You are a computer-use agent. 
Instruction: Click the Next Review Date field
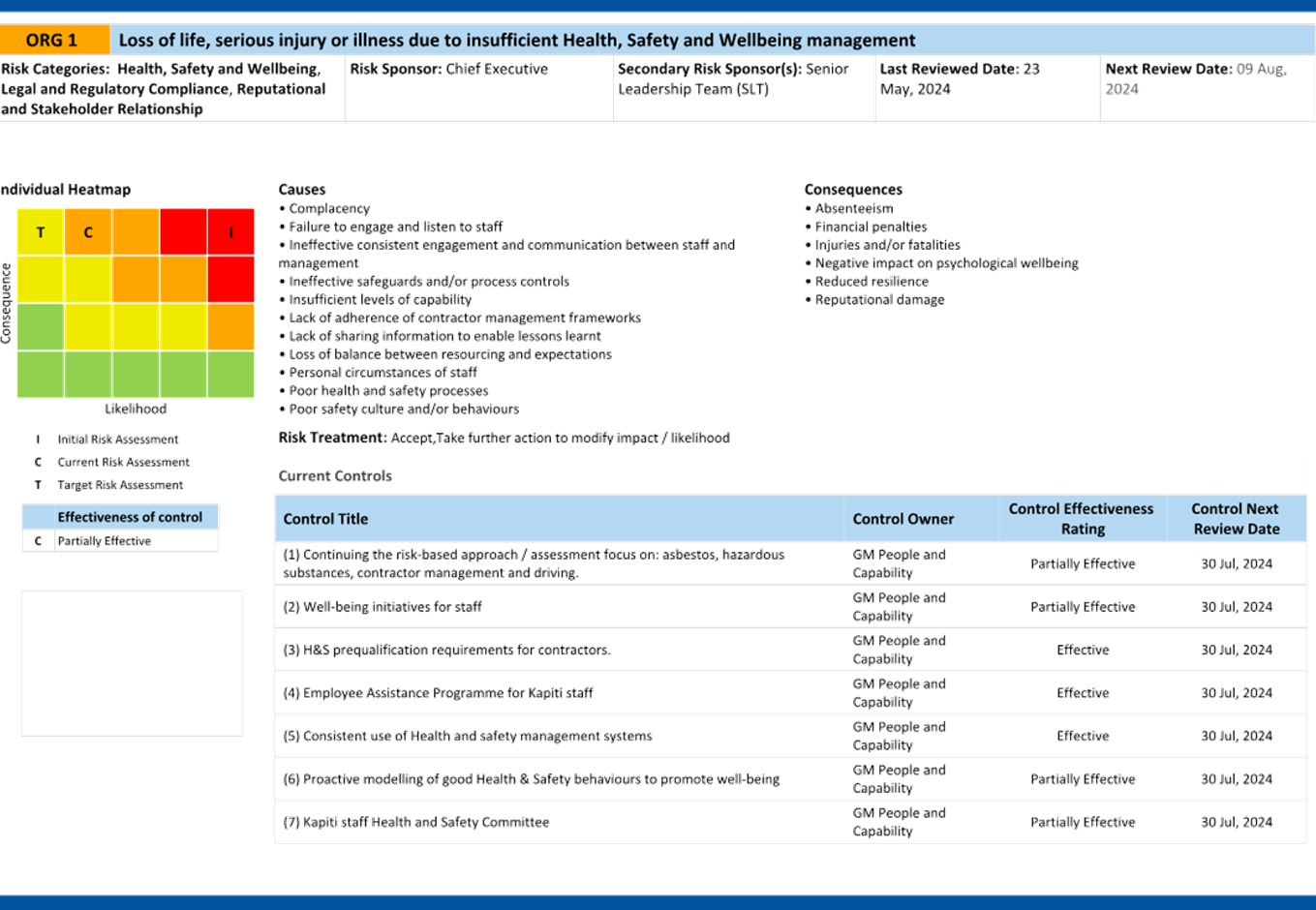(1196, 79)
